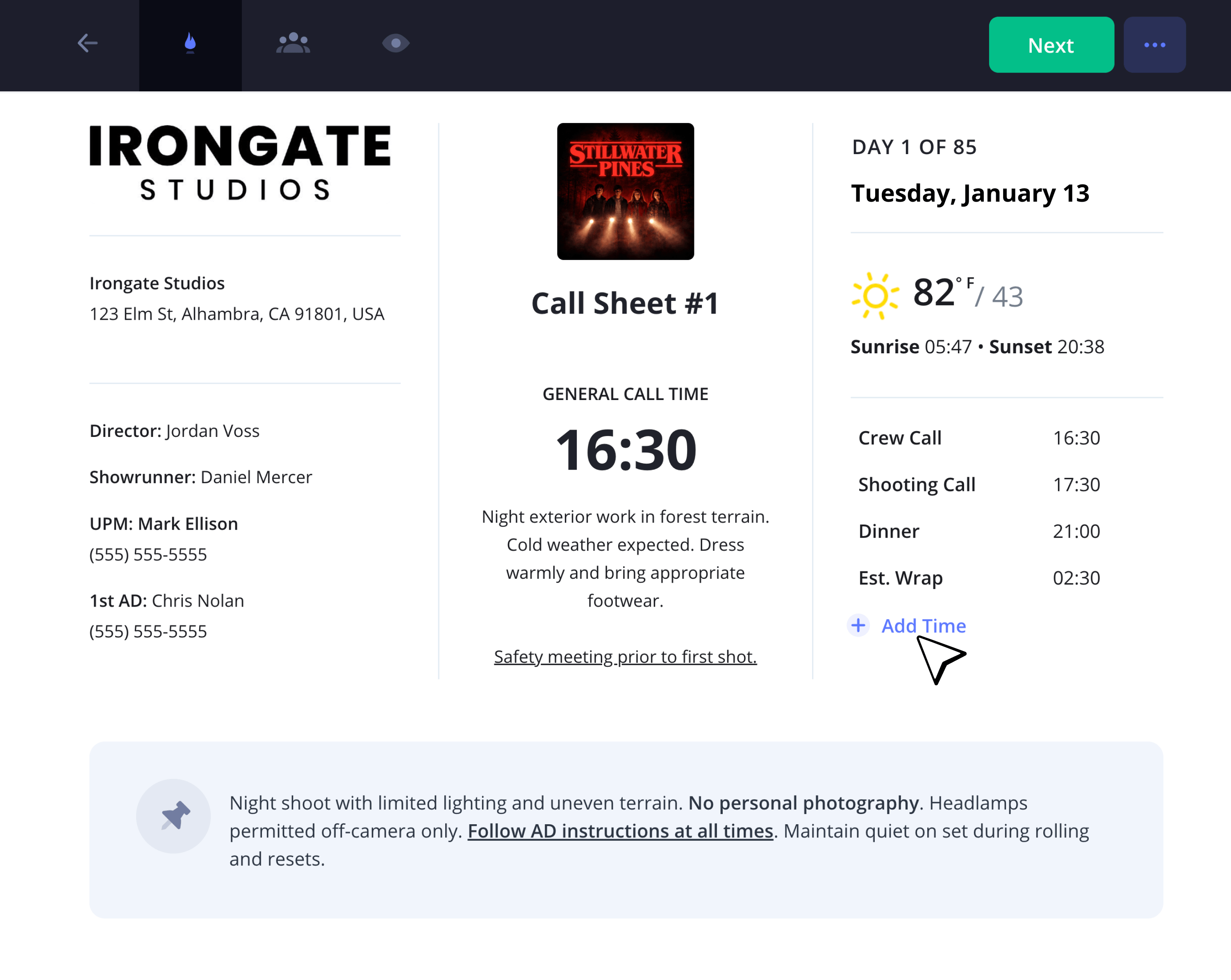Click the Dinner label
The image size is (1231, 980).
coord(889,531)
